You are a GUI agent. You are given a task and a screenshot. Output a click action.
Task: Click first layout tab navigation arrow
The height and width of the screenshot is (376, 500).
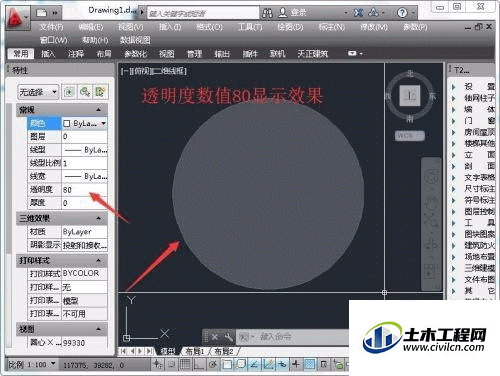123,351
